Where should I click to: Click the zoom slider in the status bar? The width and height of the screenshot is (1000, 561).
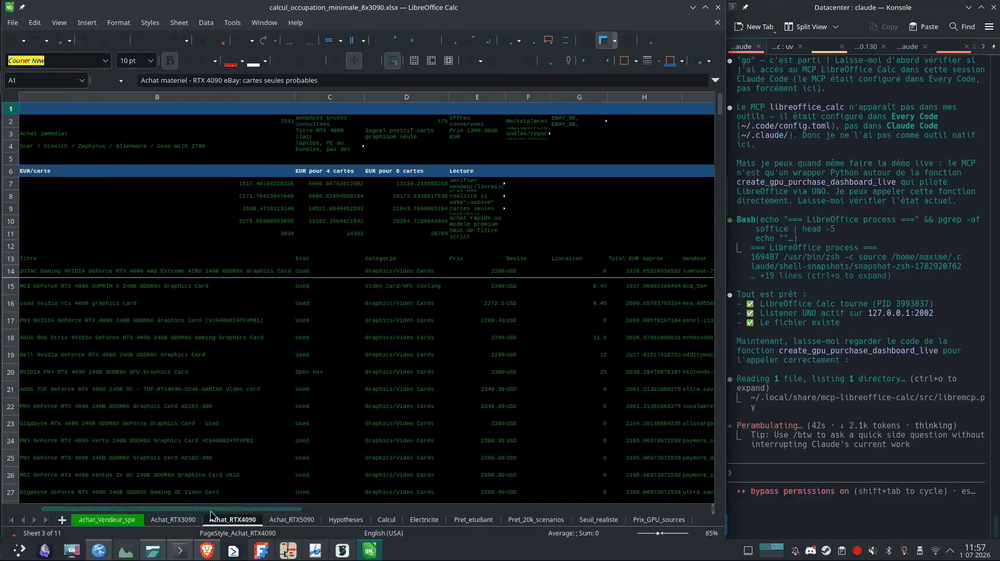click(x=661, y=533)
